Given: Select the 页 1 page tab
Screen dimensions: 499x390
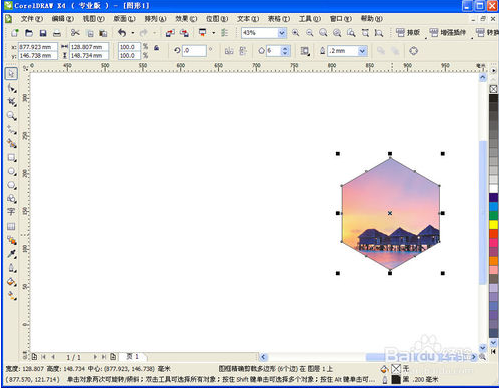Looking at the screenshot, I should pos(133,357).
